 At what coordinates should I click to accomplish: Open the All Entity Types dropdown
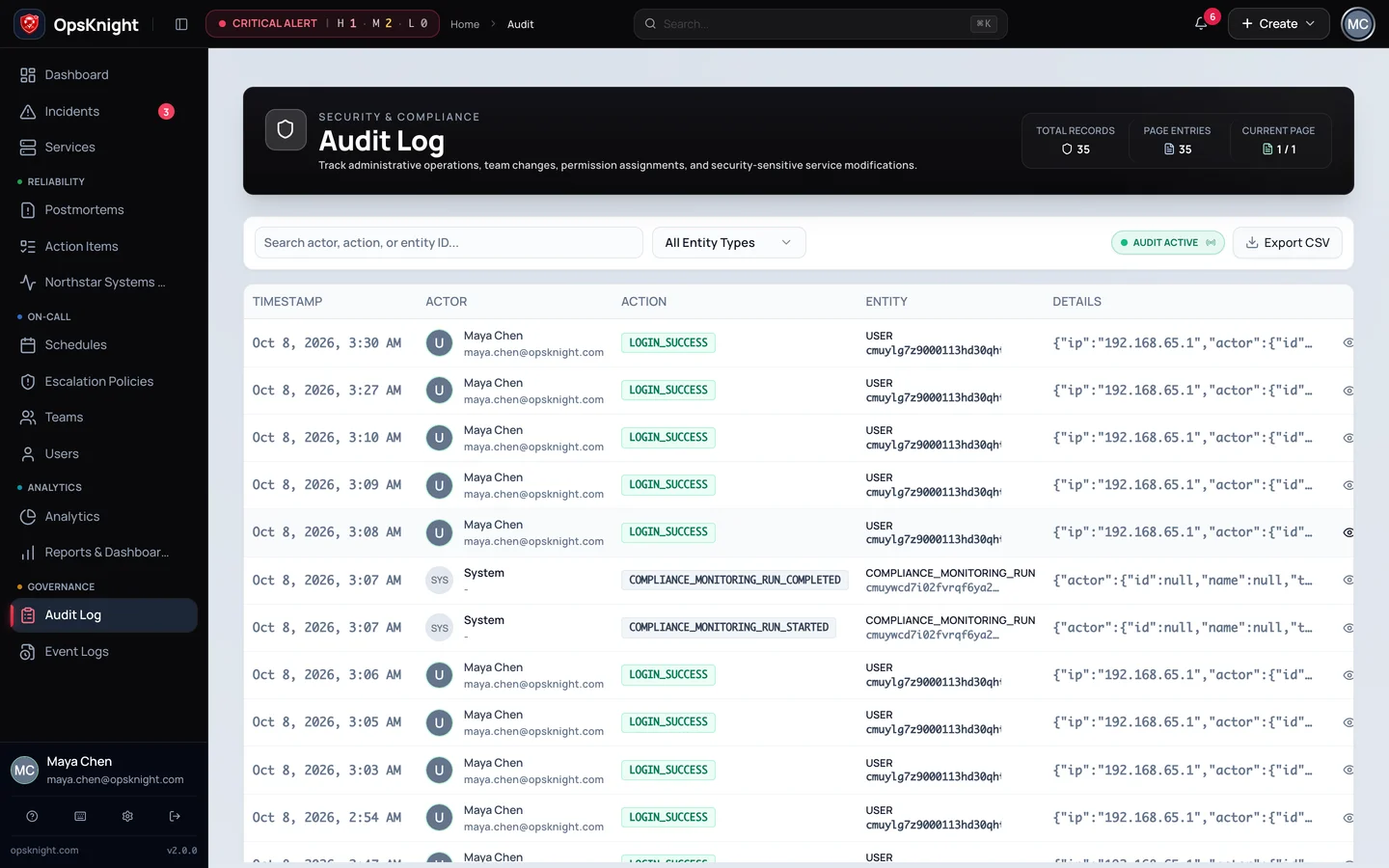728,243
